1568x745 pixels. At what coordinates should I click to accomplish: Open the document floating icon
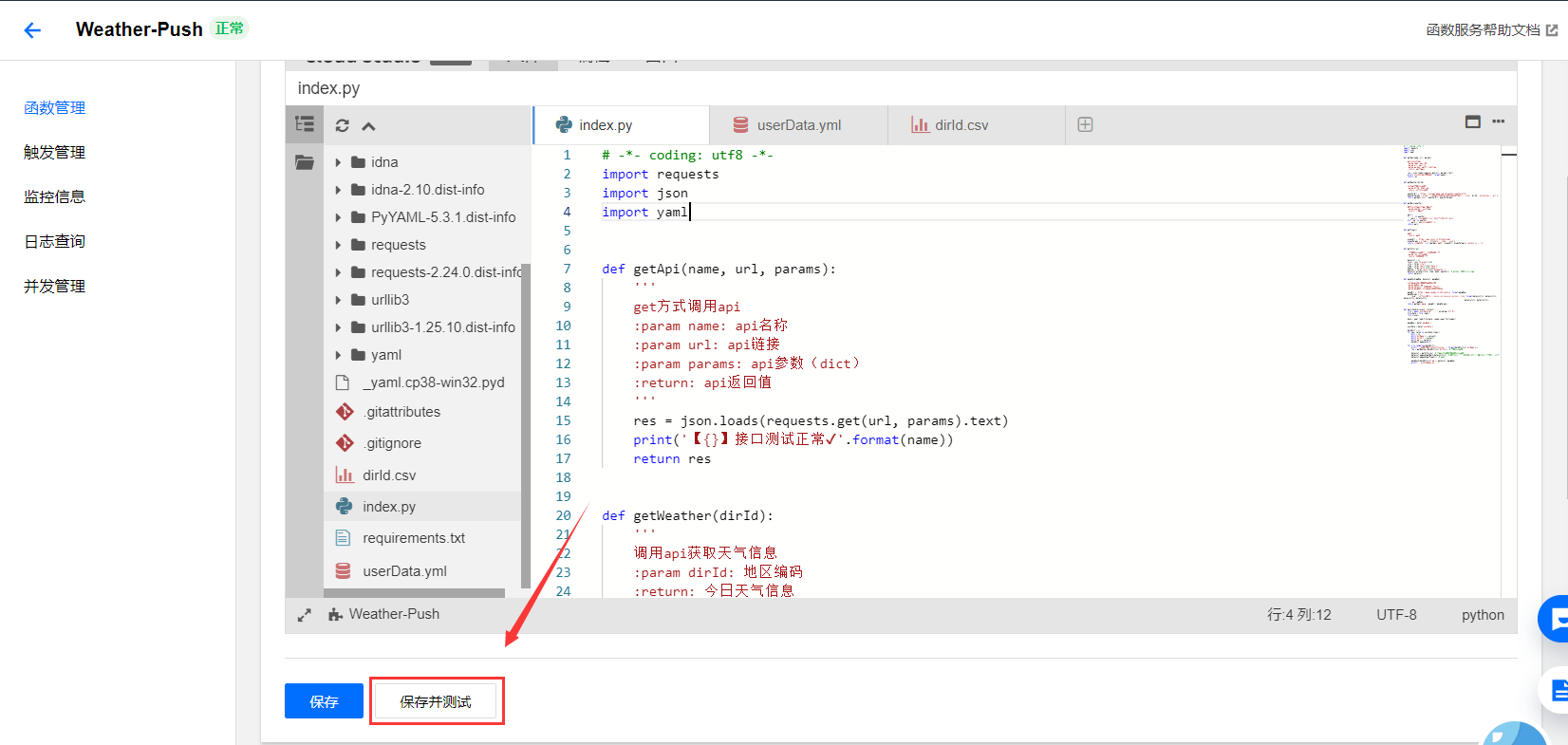pyautogui.click(x=1557, y=691)
